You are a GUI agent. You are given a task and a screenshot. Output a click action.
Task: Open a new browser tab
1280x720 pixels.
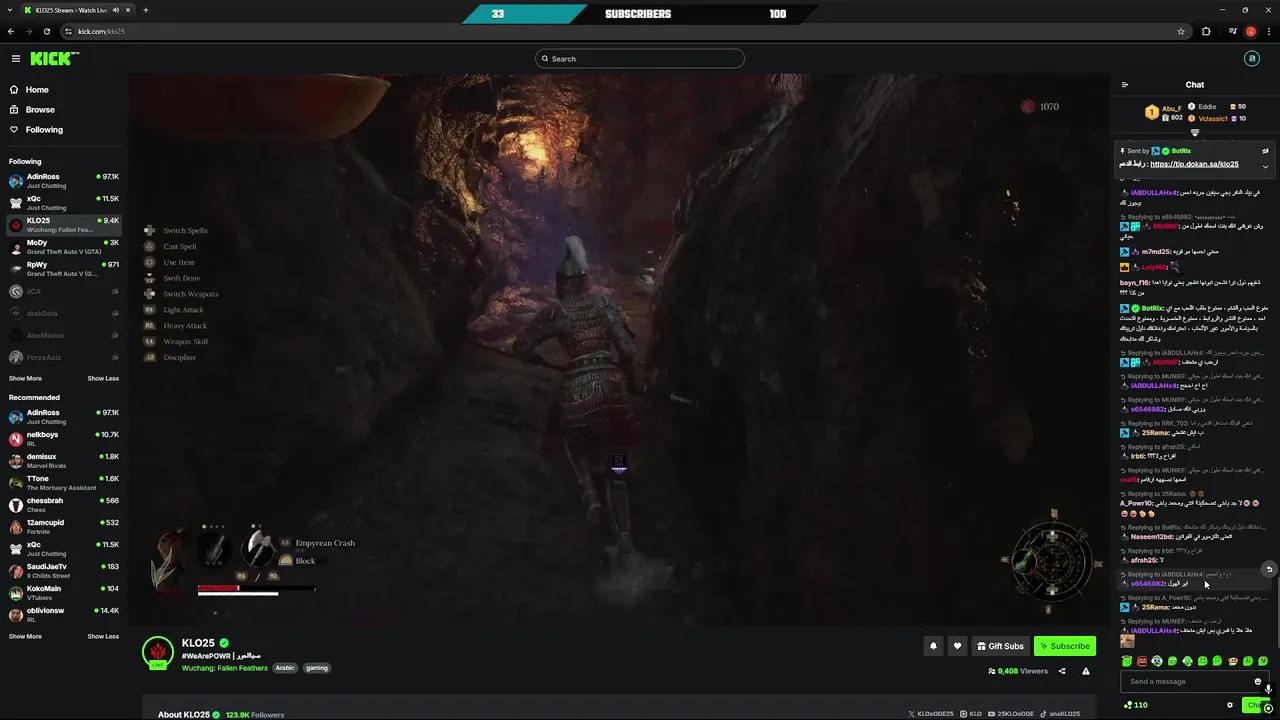pos(146,10)
